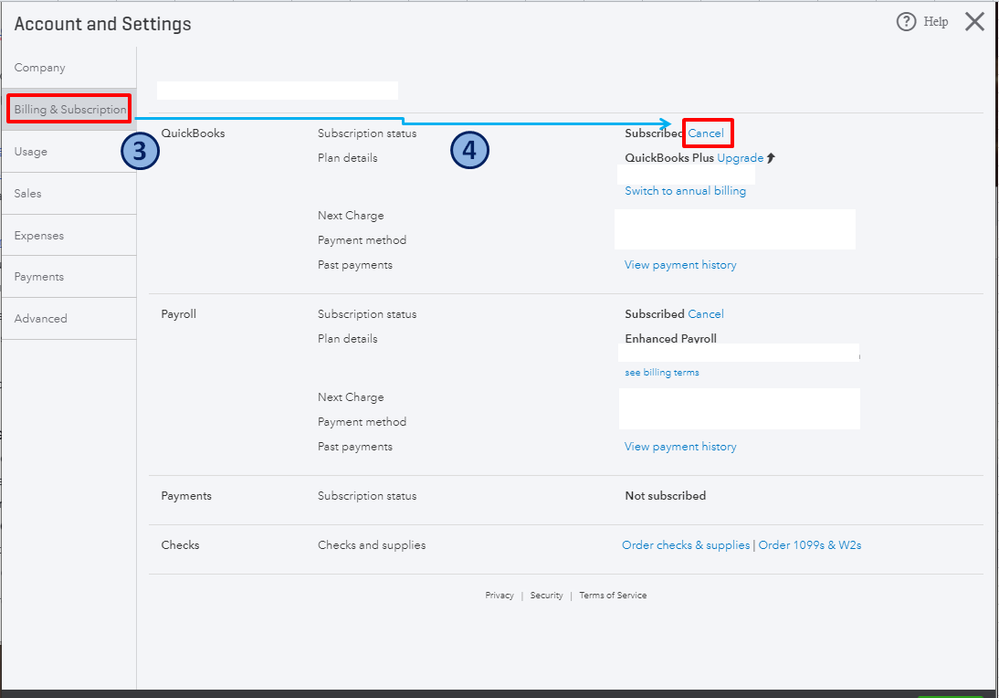Go to the Expenses tab
This screenshot has width=999, height=698.
click(39, 236)
